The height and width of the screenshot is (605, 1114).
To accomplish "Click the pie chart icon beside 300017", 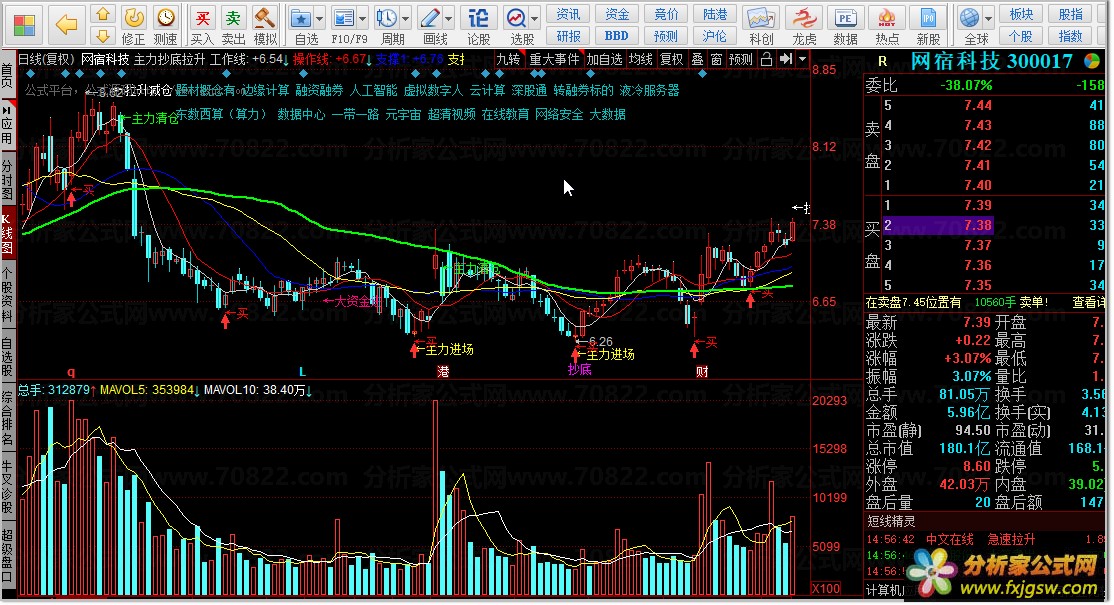I will (1091, 62).
